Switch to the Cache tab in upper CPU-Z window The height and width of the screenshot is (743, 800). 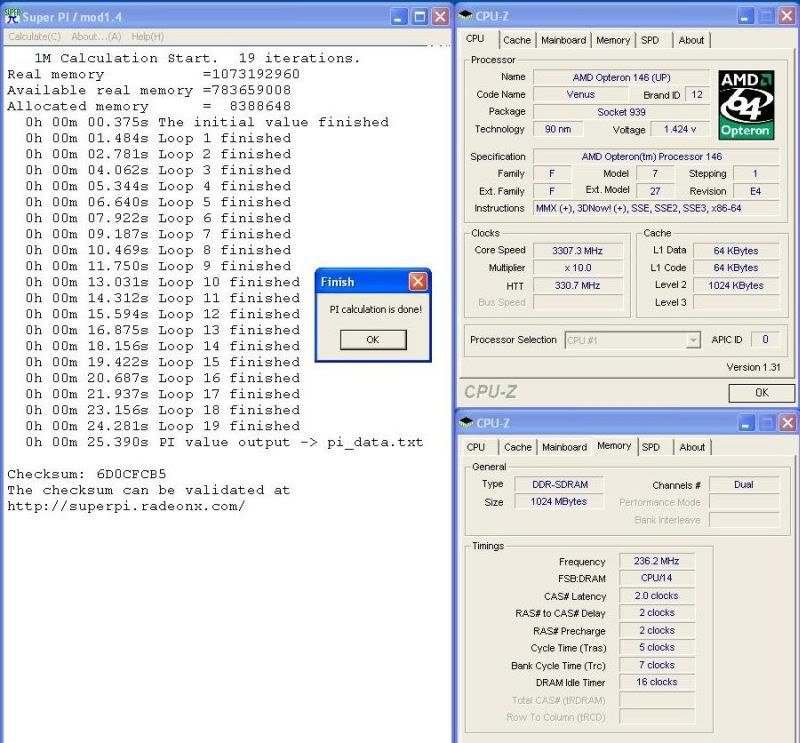(517, 40)
